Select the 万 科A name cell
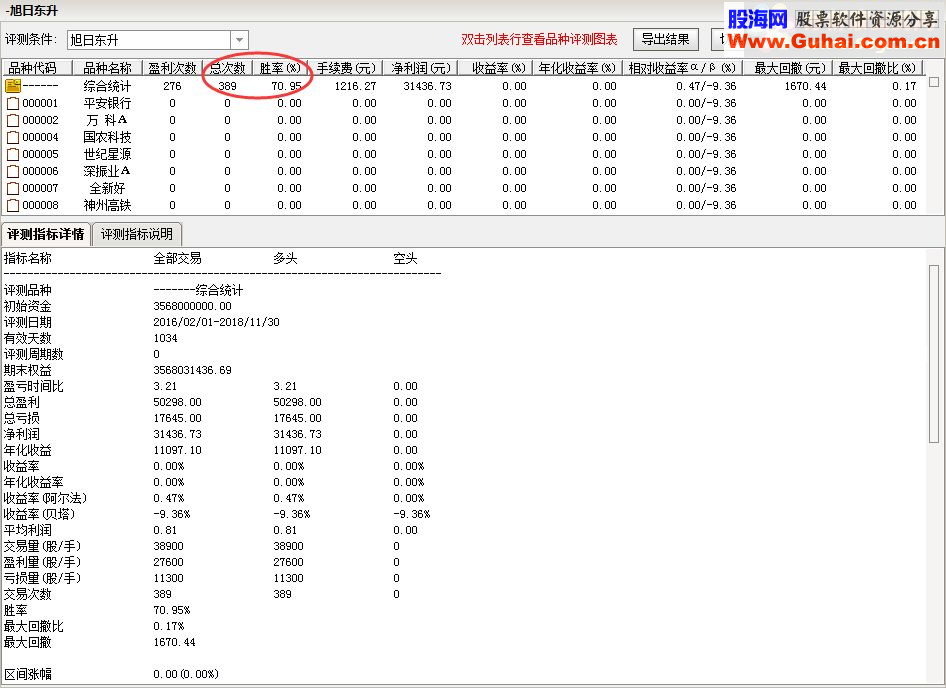Screen dimensions: 946x688 [107, 120]
